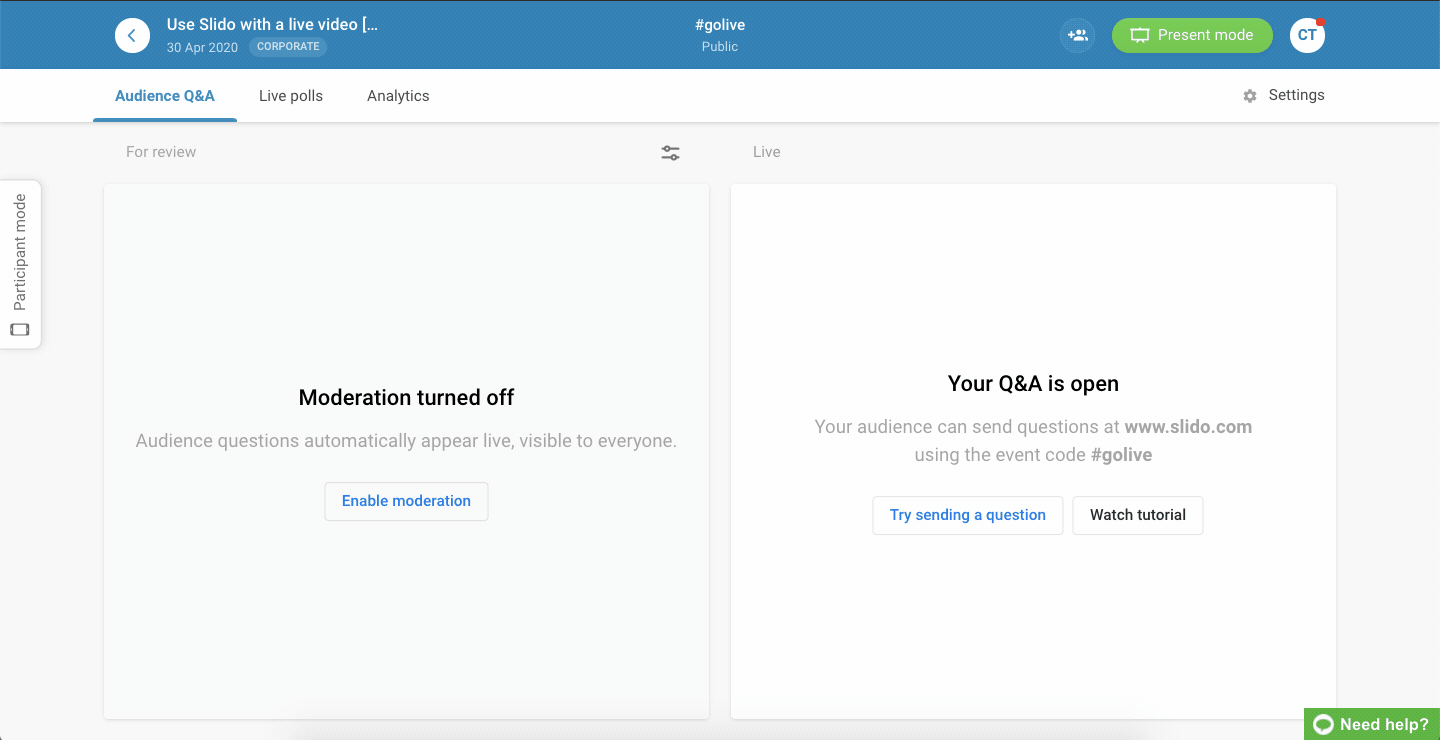The width and height of the screenshot is (1440, 740).
Task: Open the Need help? chat widget
Action: [1372, 724]
